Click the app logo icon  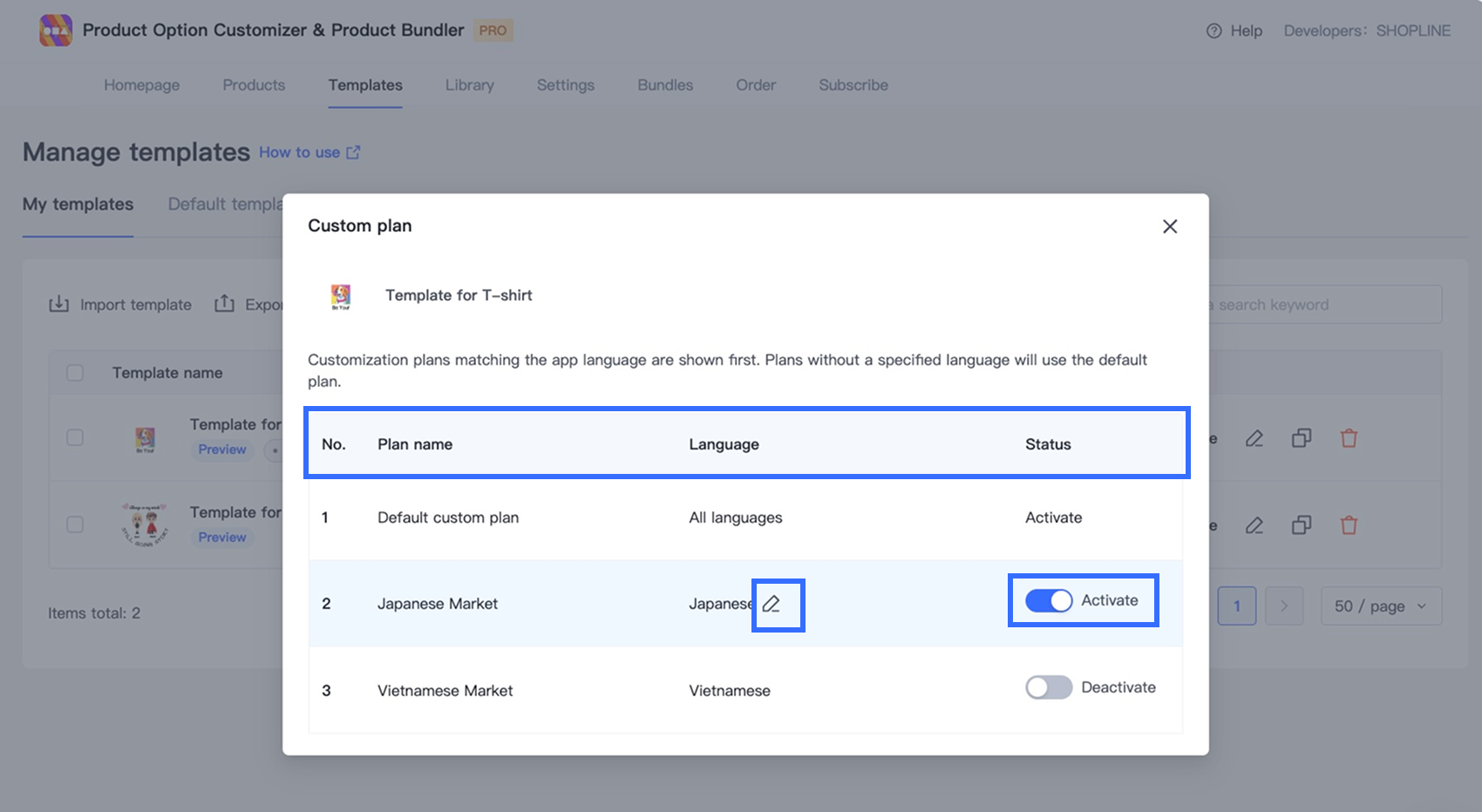tap(56, 30)
